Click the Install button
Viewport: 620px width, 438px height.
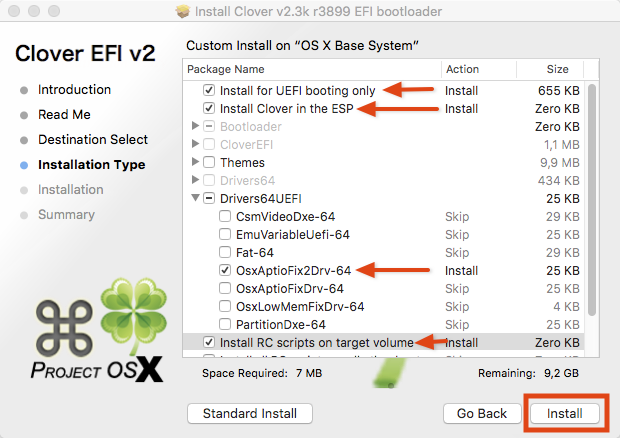point(564,413)
